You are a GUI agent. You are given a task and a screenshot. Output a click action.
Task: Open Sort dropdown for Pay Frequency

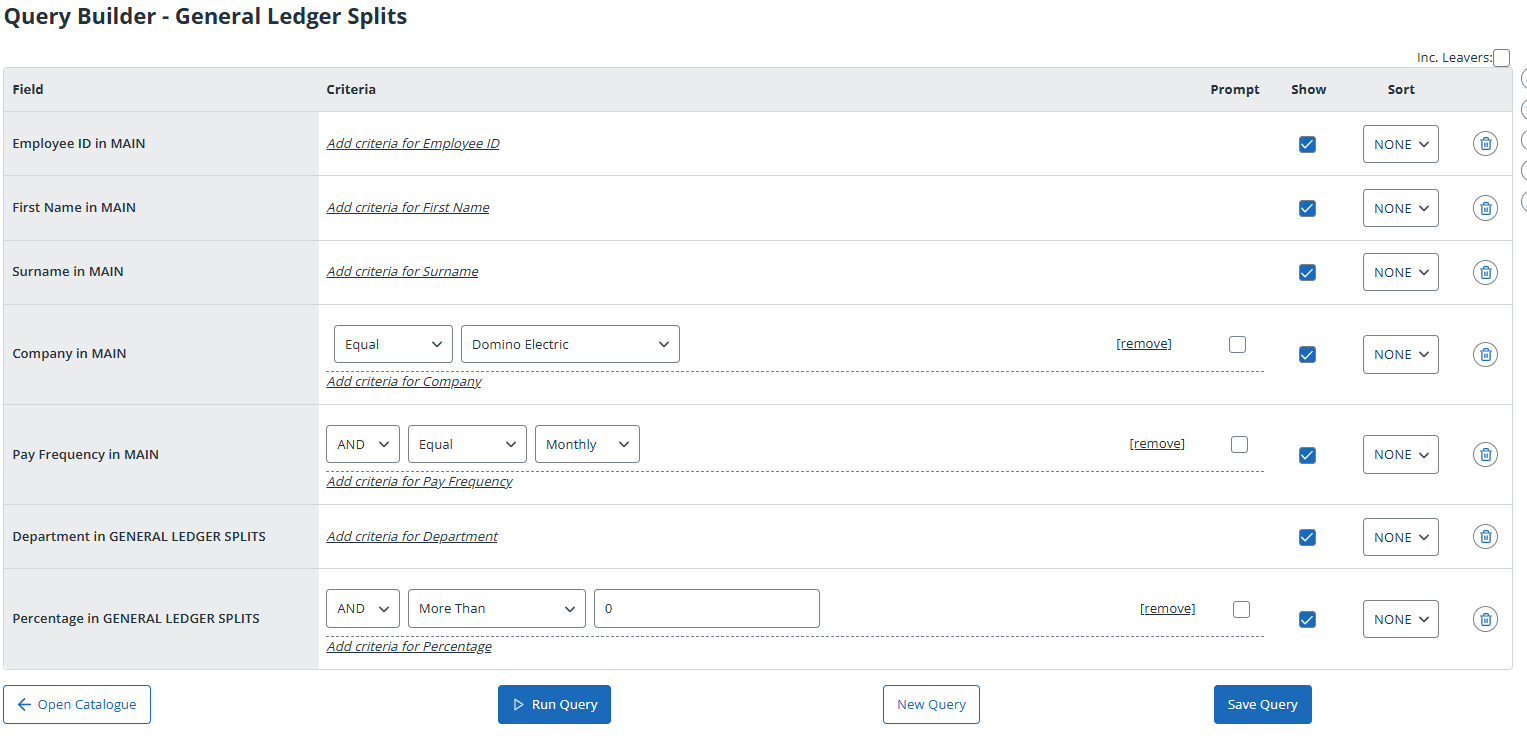1400,454
